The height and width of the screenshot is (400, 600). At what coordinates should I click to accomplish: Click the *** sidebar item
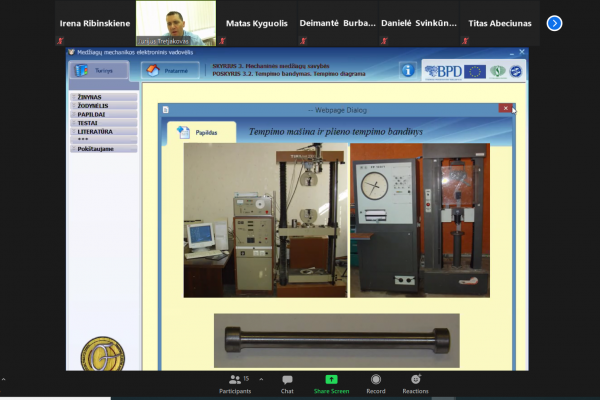point(104,140)
